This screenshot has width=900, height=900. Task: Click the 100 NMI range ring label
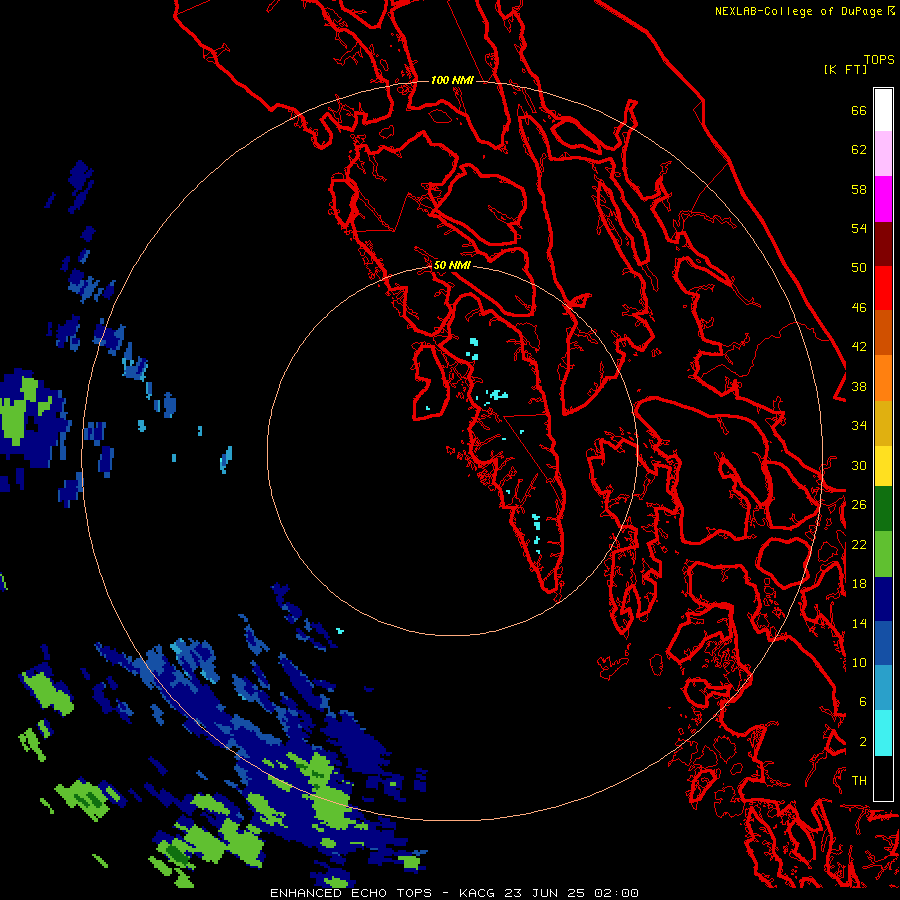click(452, 80)
